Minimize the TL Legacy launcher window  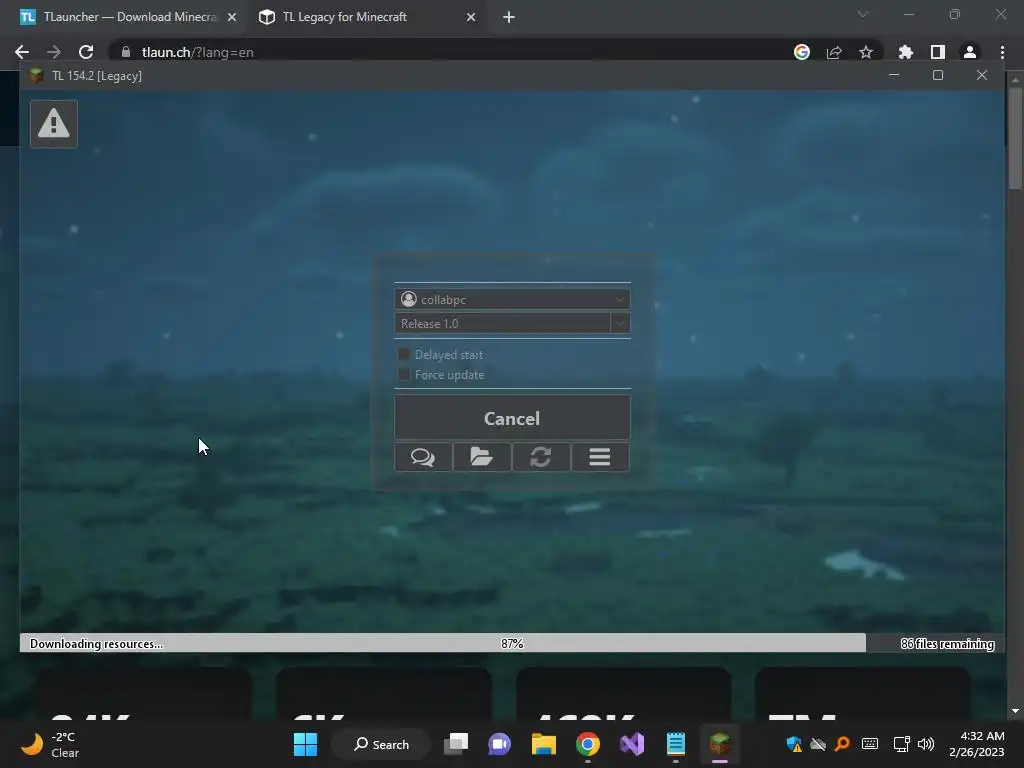coord(894,75)
